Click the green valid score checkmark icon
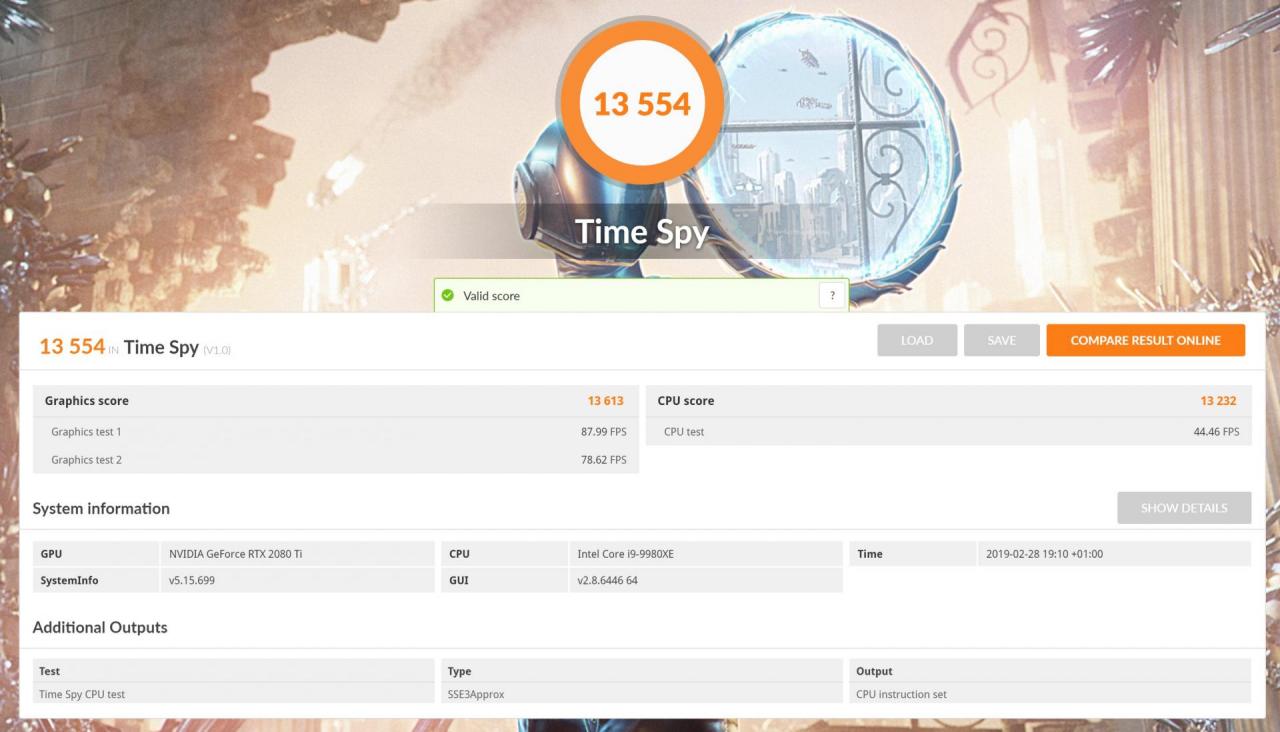This screenshot has height=732, width=1280. [447, 295]
